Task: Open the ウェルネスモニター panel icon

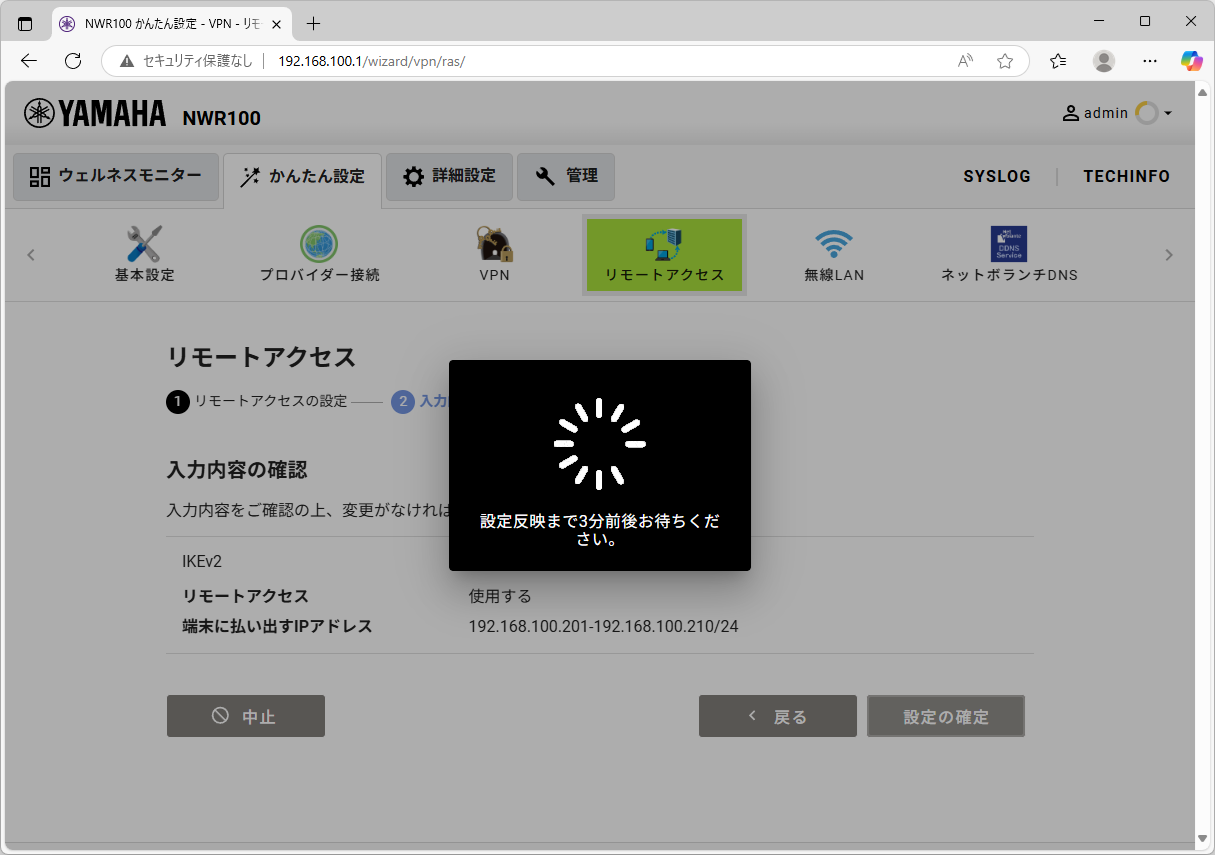Action: point(115,177)
